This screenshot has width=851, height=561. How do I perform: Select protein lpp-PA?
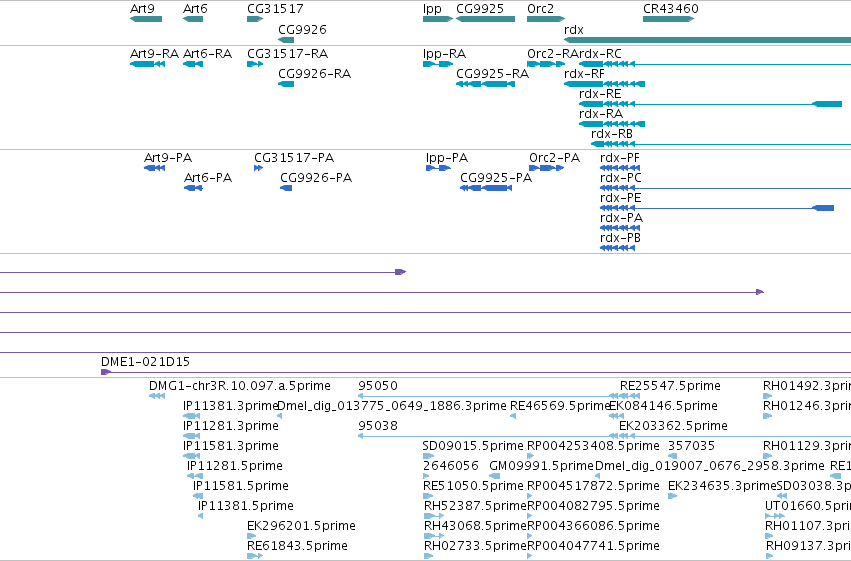(x=439, y=168)
